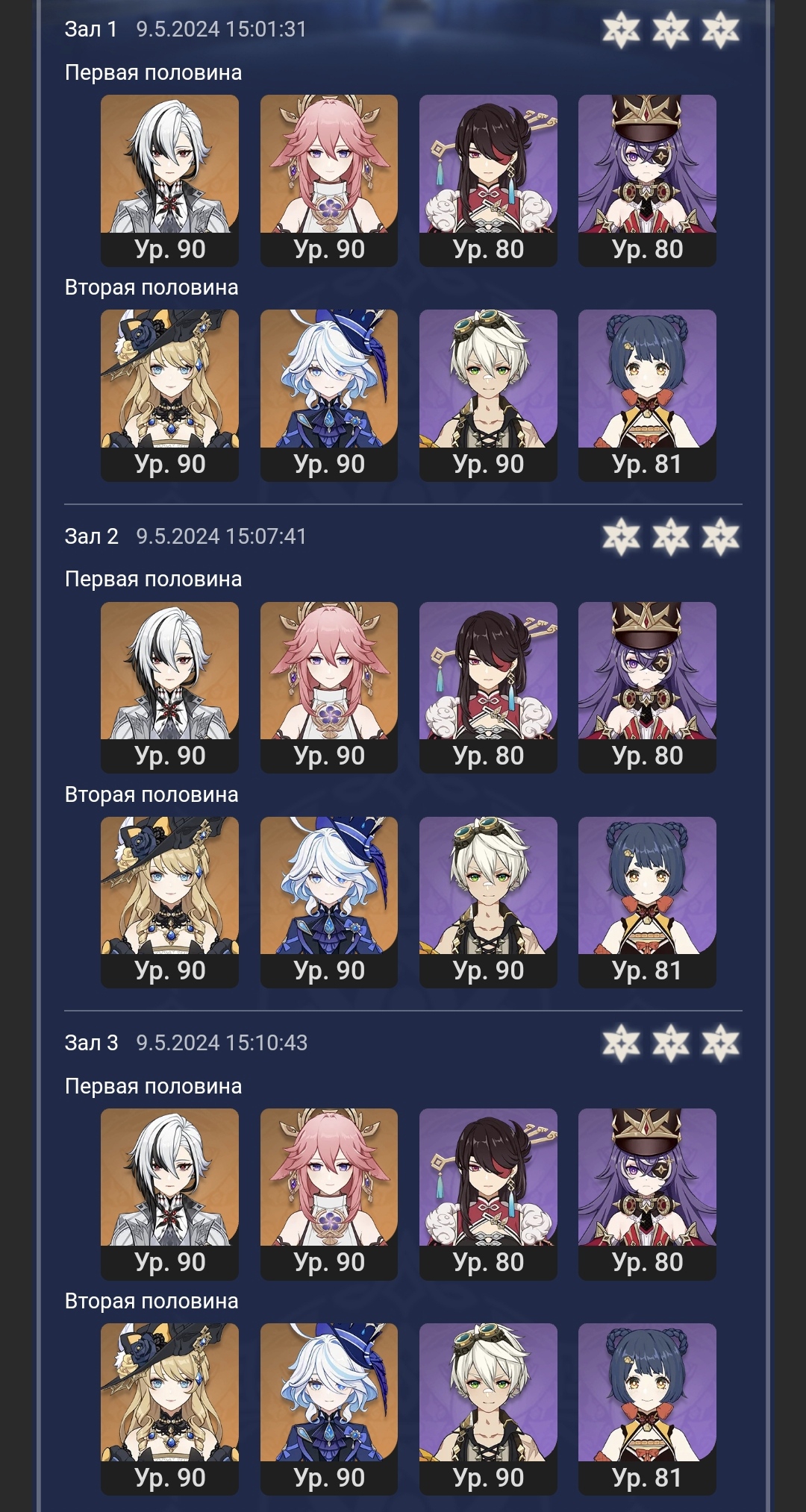The image size is (806, 1512).
Task: Click the last star icon of Зал 2
Action: coord(720,536)
